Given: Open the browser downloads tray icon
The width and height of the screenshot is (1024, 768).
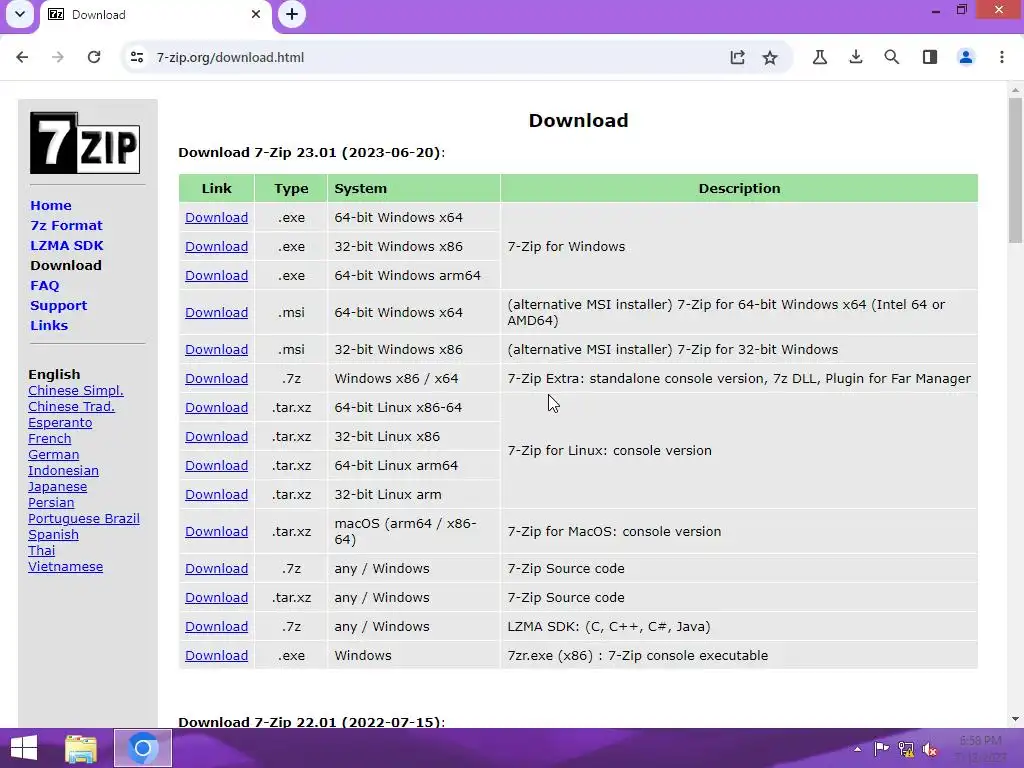Looking at the screenshot, I should (856, 57).
